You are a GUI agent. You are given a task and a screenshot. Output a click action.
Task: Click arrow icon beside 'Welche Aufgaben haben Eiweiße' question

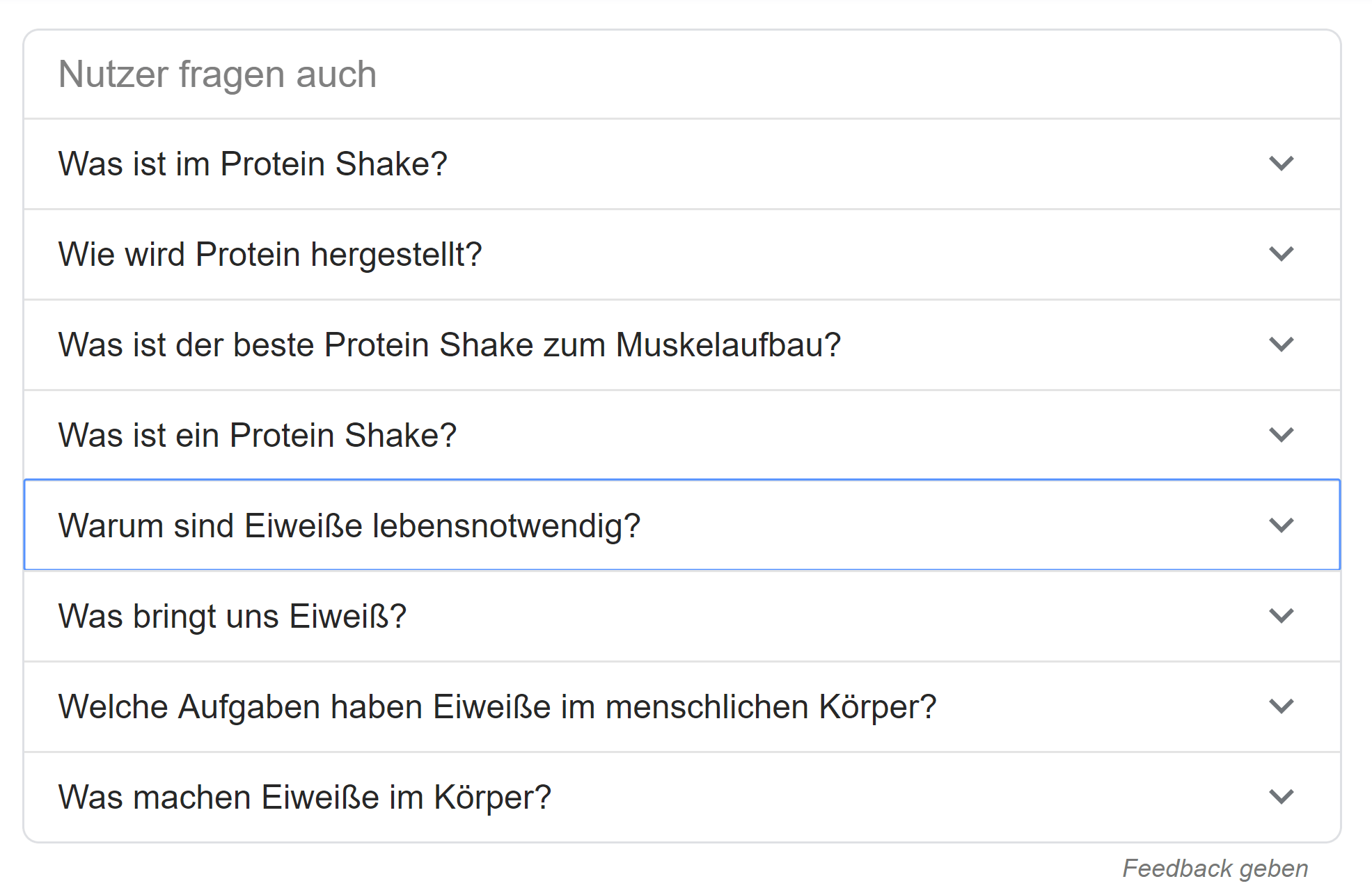1281,706
